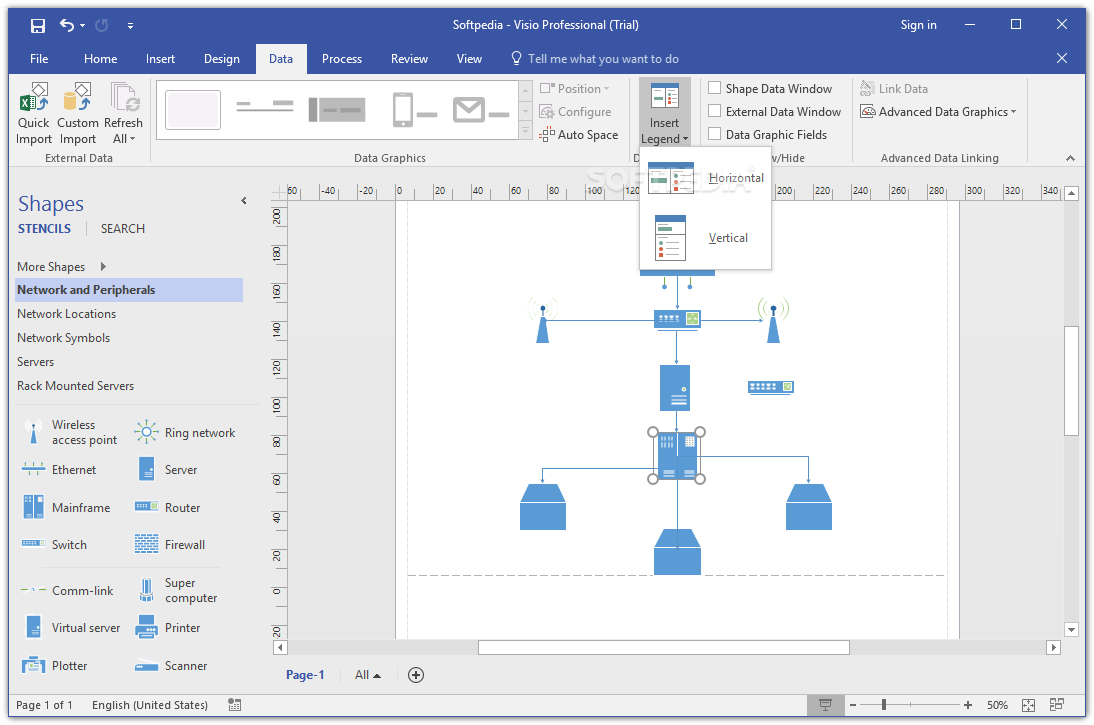Collapse the ribbon with the arrow

click(x=1070, y=158)
